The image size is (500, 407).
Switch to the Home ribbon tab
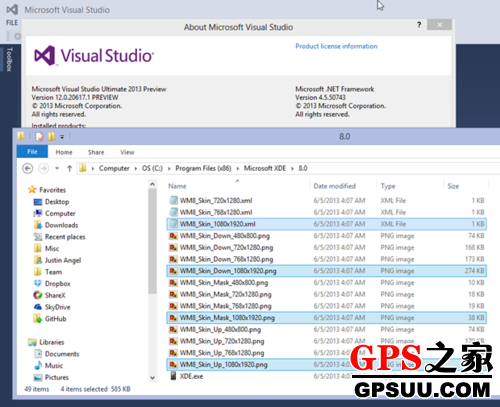point(64,152)
